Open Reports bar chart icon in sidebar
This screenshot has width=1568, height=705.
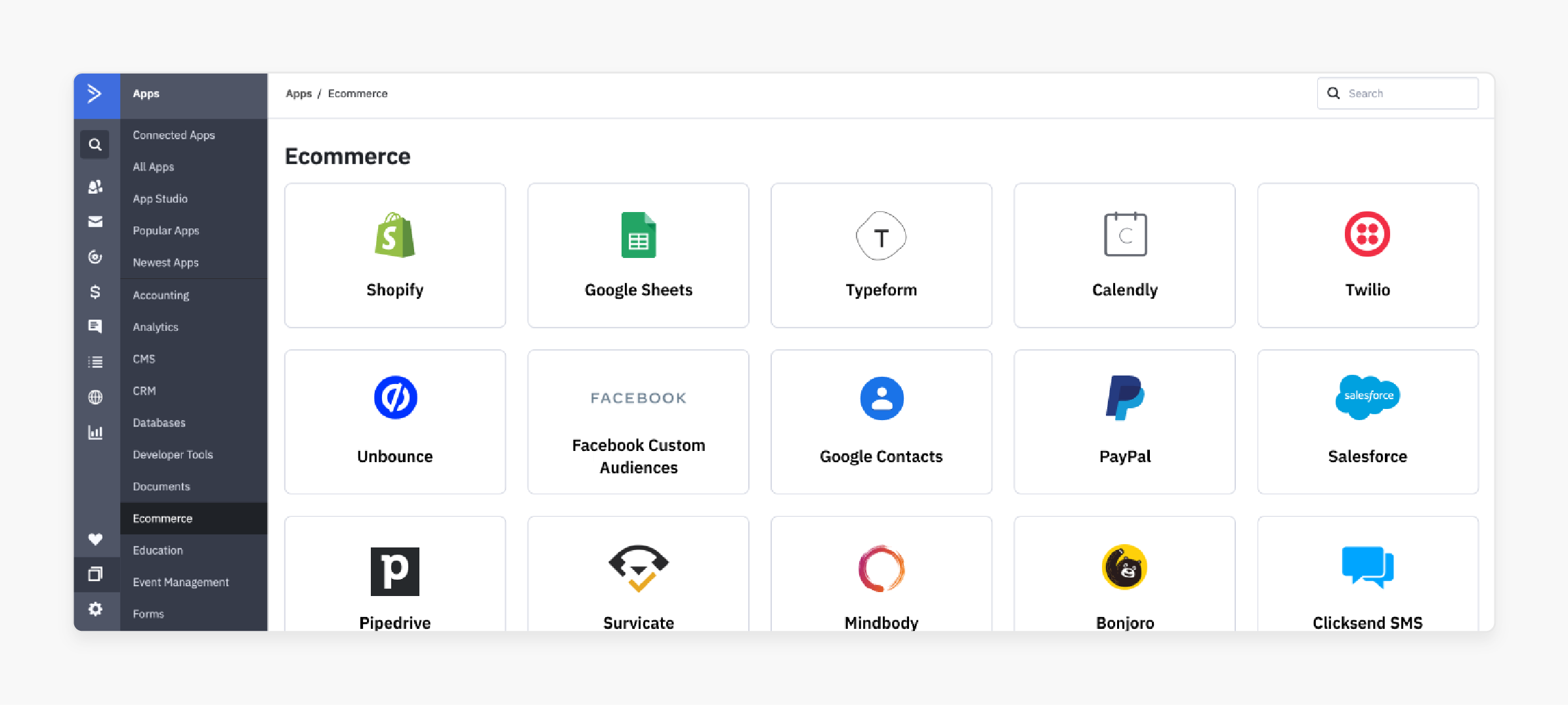click(x=95, y=433)
